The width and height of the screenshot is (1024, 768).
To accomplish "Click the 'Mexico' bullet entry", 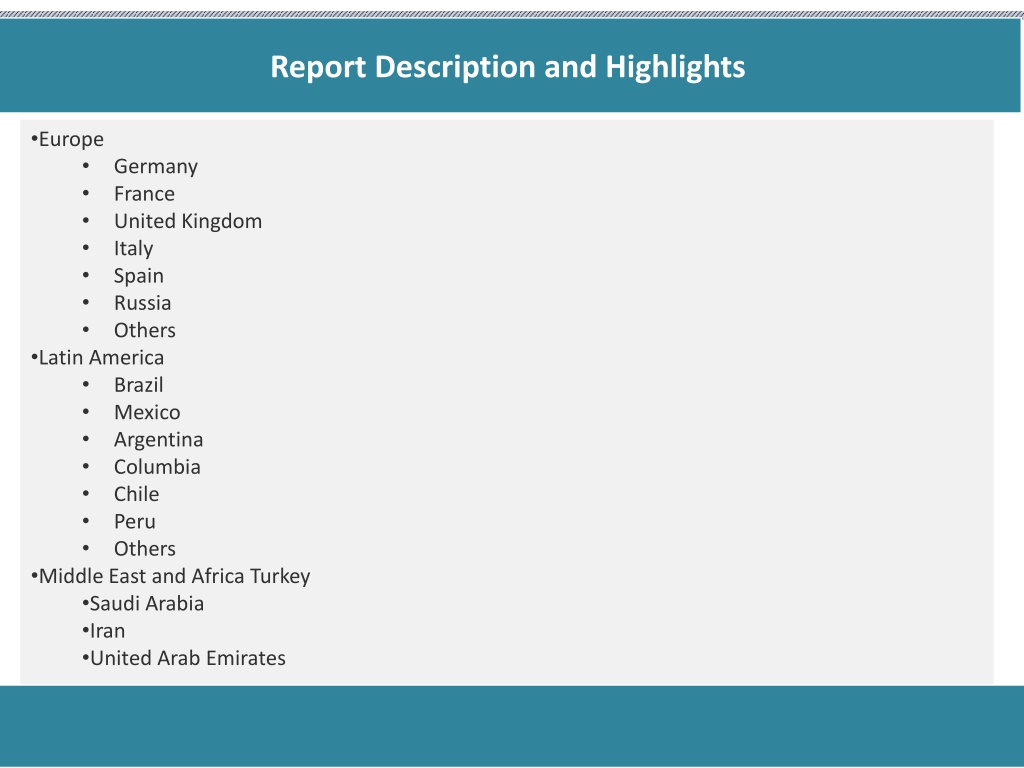I will tap(147, 413).
